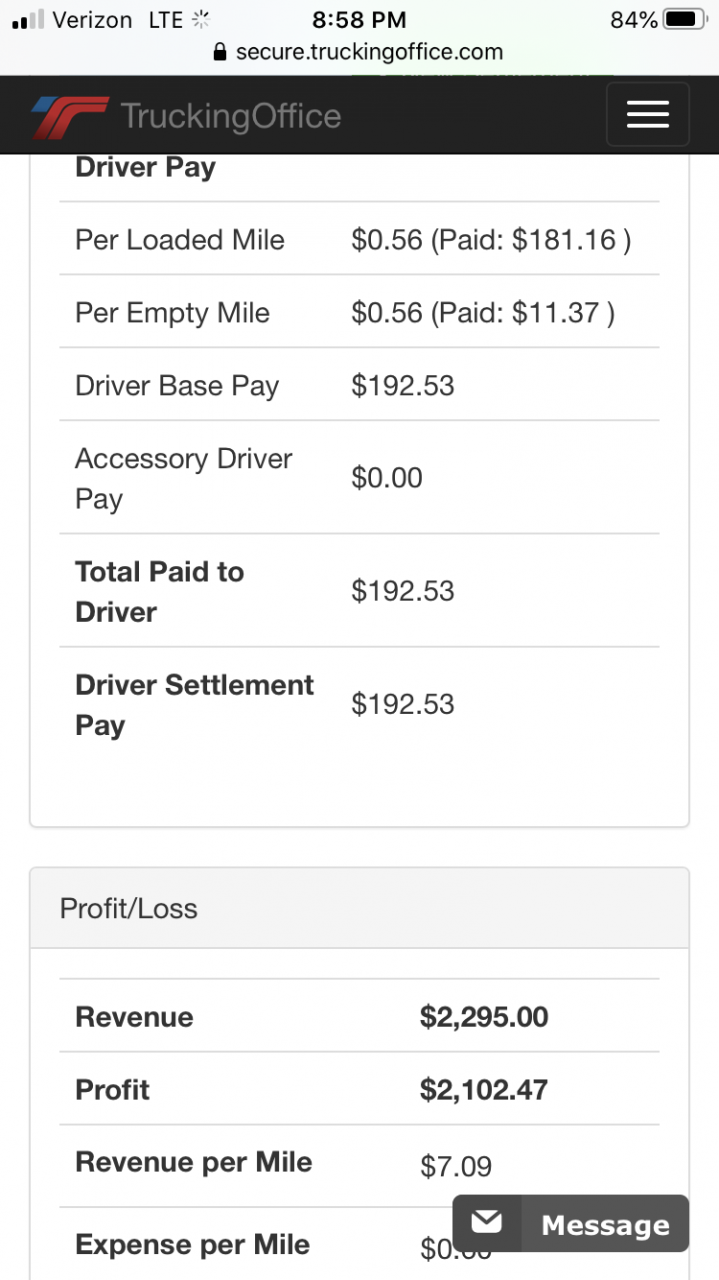Select the Profit/Loss panel header
This screenshot has width=719, height=1280.
pos(359,908)
